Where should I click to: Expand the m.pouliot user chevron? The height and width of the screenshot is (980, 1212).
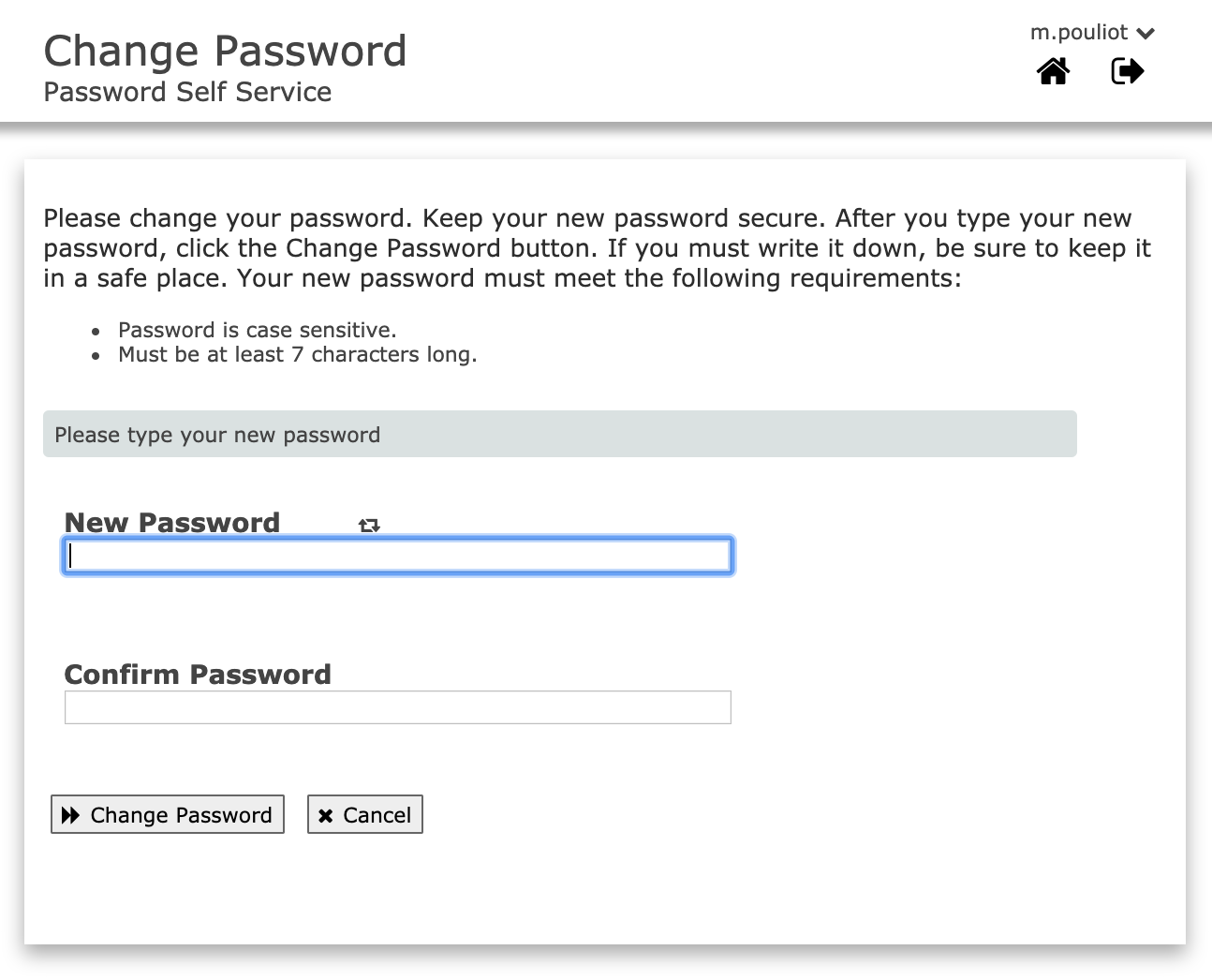(x=1145, y=34)
